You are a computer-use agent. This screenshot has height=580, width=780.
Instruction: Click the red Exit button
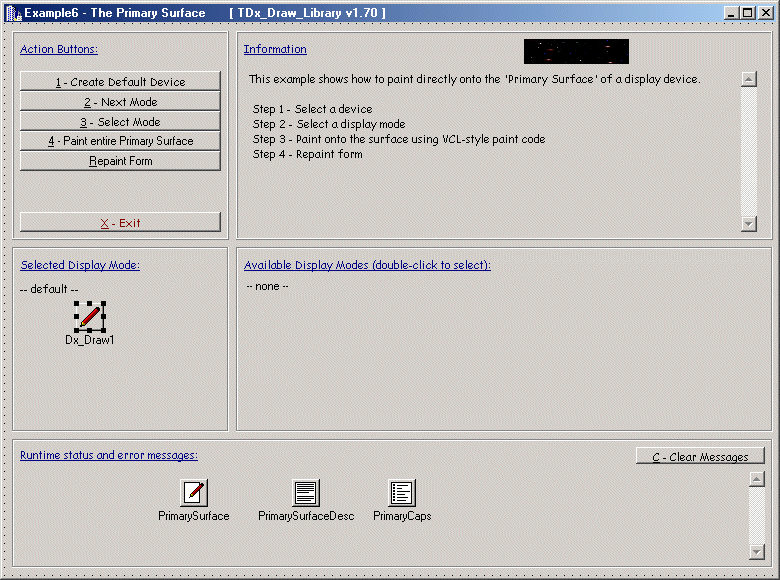coord(120,223)
